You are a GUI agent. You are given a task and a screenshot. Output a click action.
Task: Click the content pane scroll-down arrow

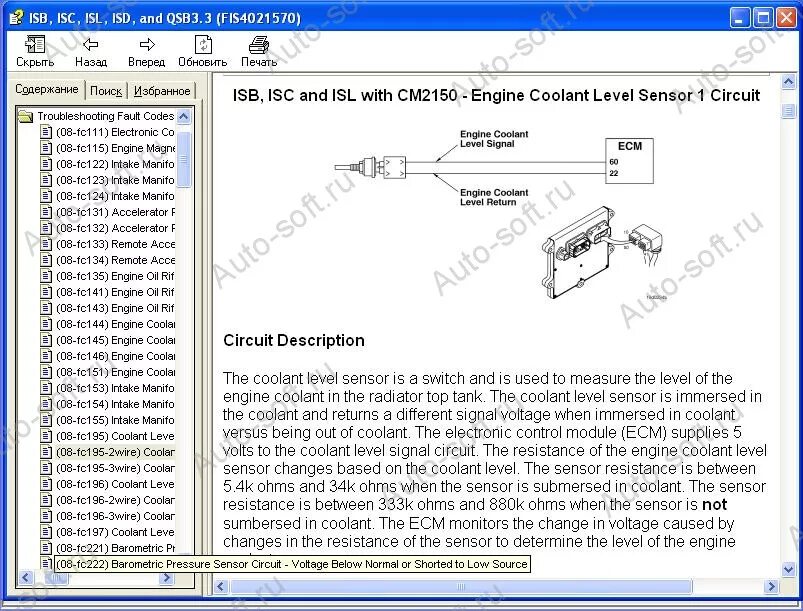(x=788, y=569)
